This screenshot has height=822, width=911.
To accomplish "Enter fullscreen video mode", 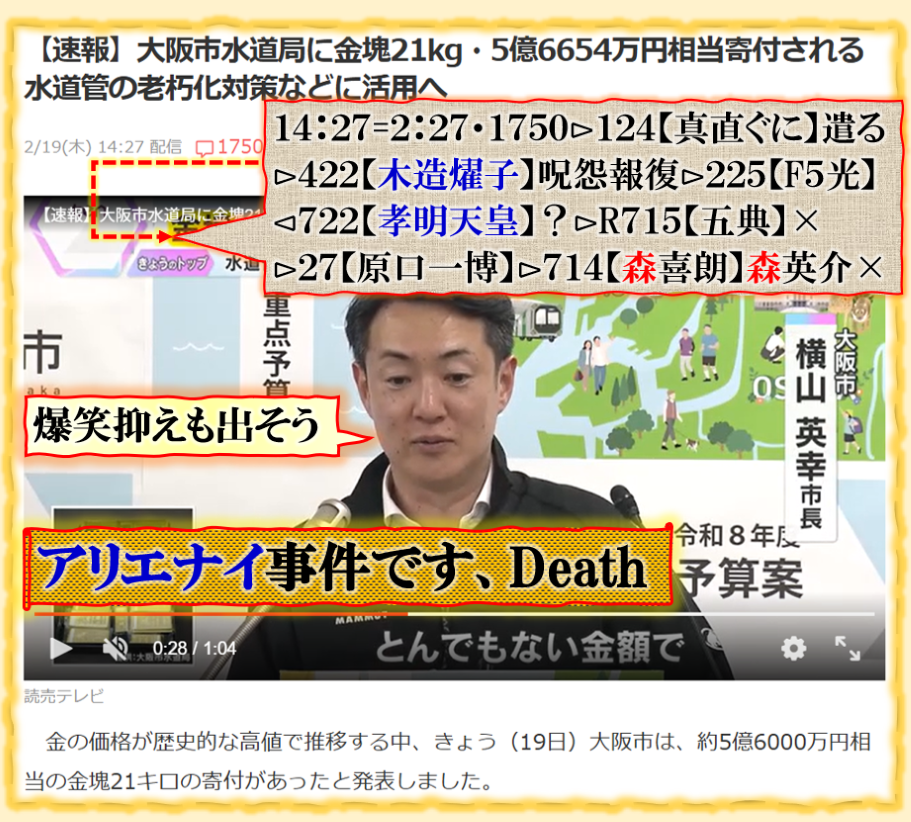I will tap(848, 649).
